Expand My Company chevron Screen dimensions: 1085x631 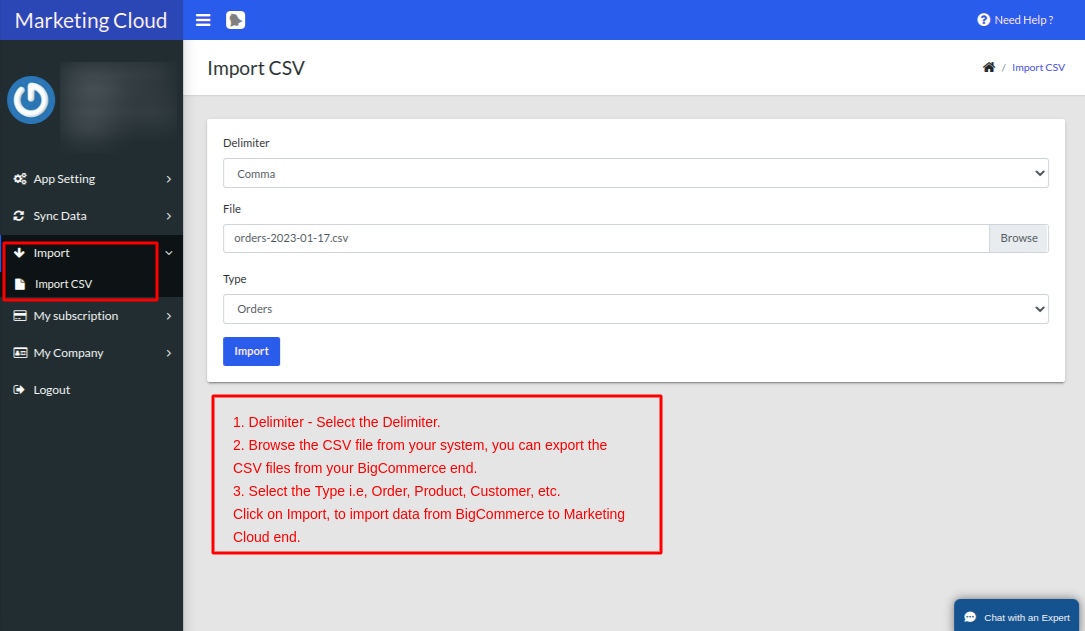(x=169, y=354)
